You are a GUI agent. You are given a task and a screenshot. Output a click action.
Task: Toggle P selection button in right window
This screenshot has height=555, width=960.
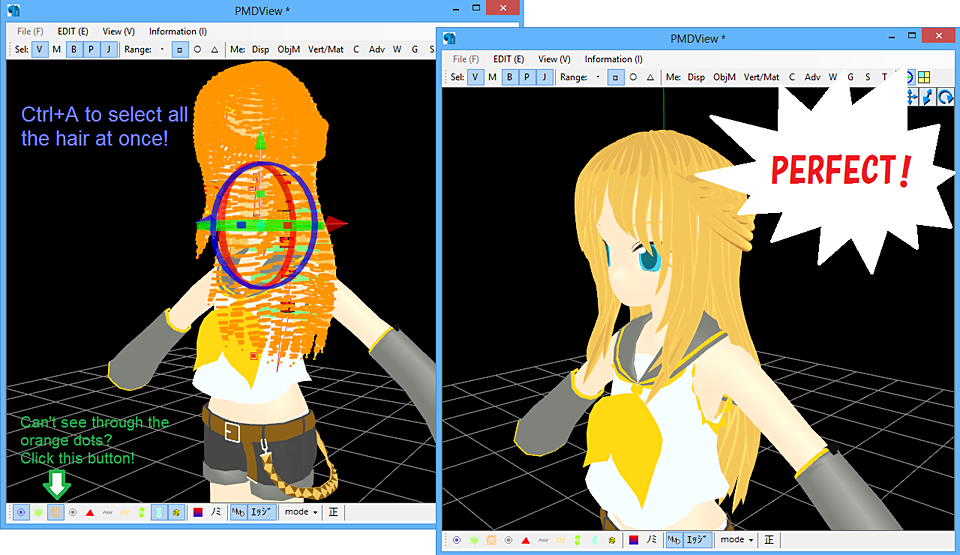527,77
